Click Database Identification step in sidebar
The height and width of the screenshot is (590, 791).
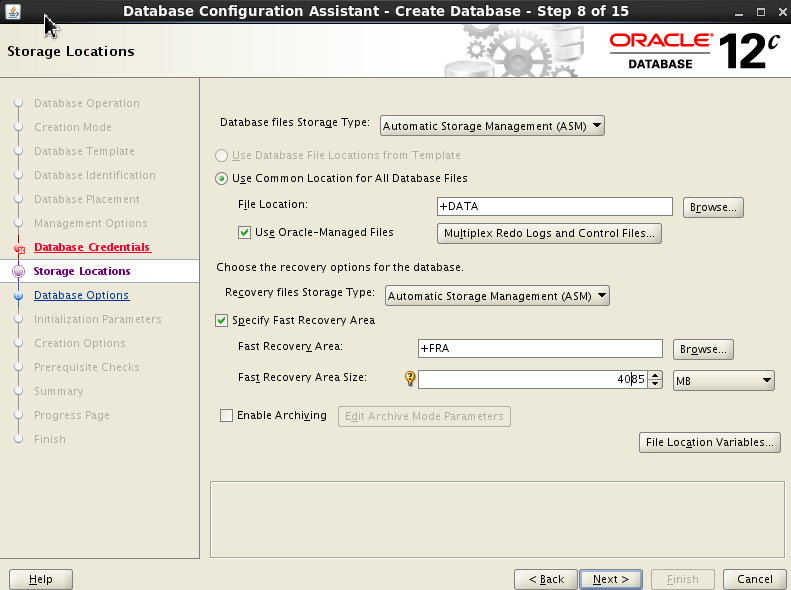[95, 175]
